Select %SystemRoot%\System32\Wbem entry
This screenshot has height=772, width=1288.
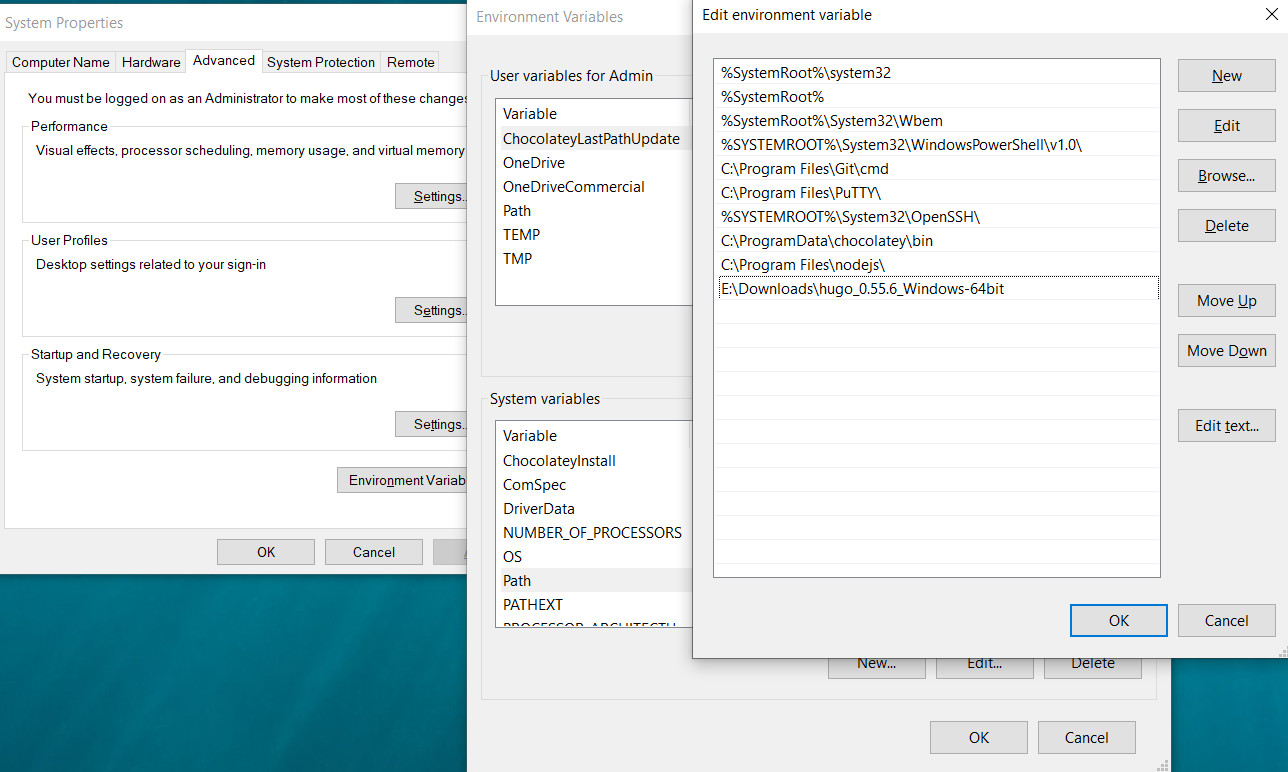[937, 121]
